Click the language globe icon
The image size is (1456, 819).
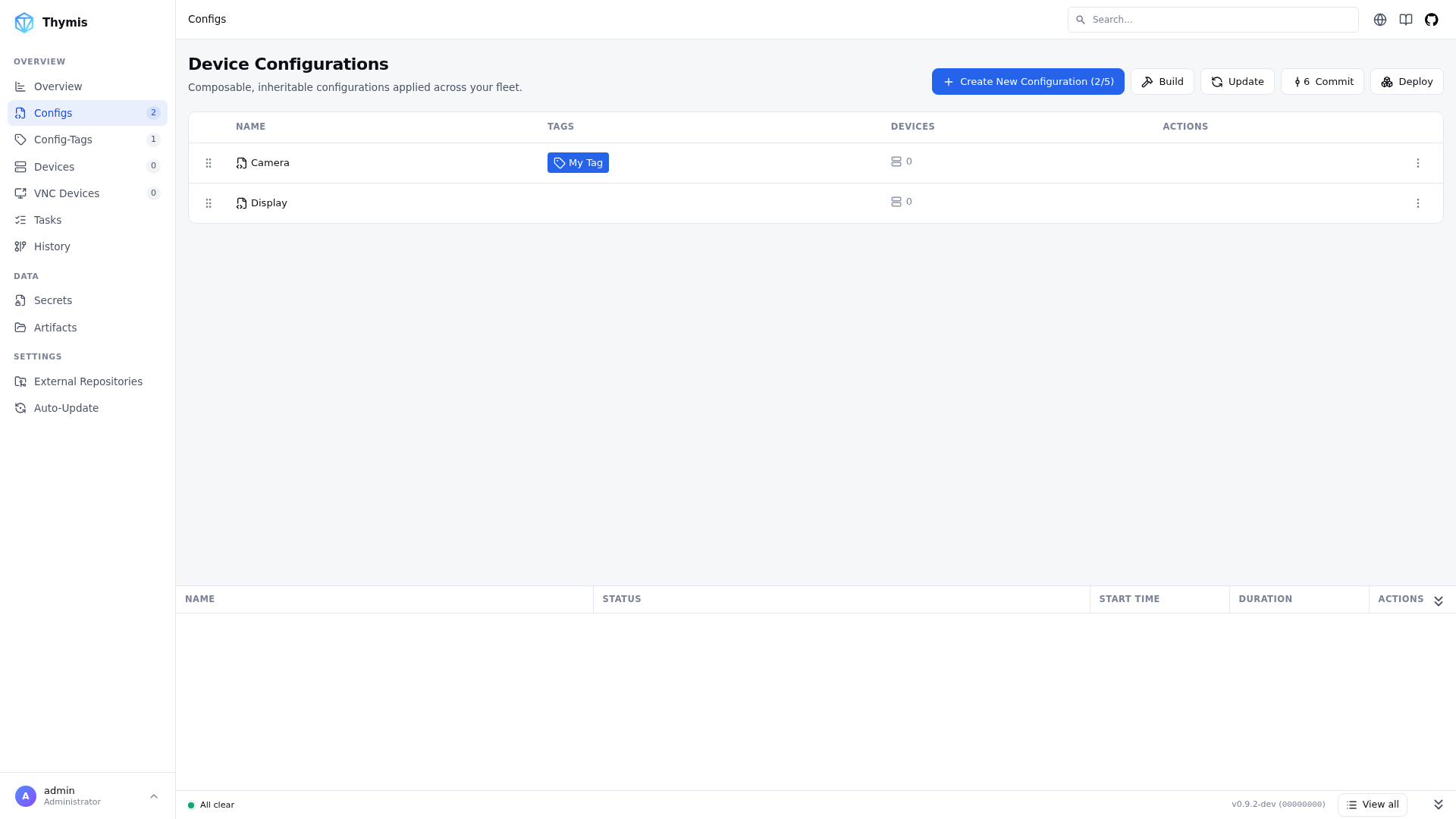click(x=1379, y=20)
